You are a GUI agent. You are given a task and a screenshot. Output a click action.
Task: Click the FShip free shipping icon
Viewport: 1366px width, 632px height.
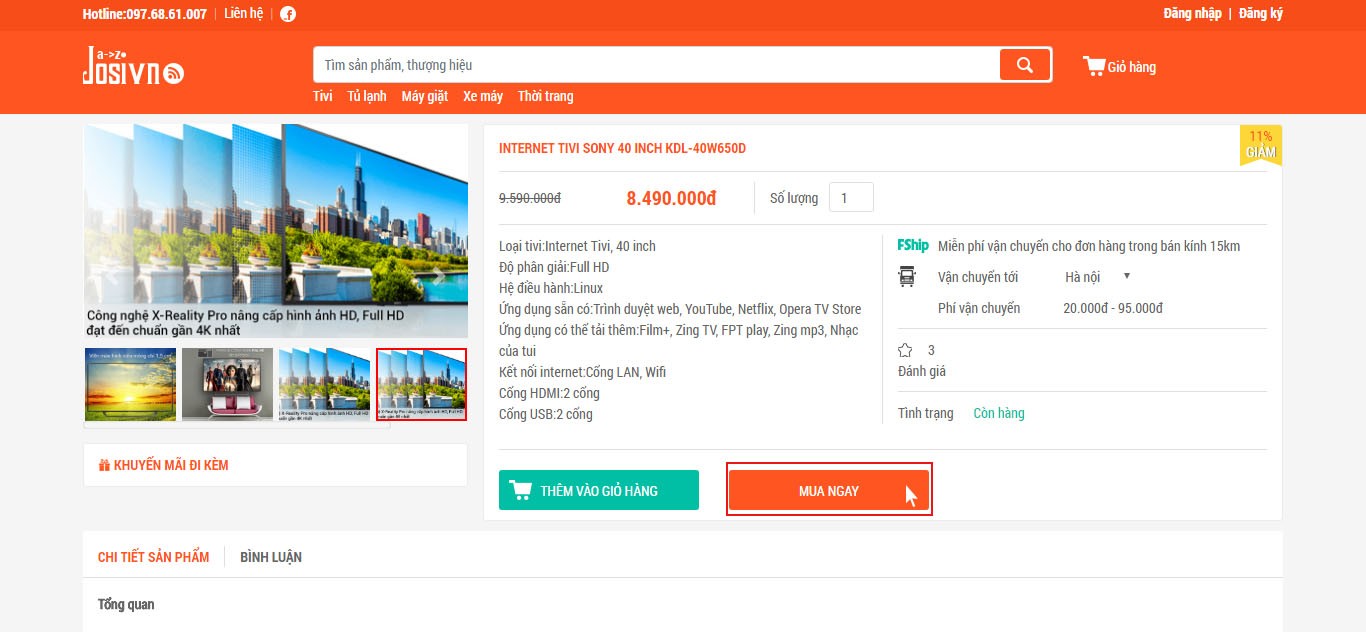point(913,245)
